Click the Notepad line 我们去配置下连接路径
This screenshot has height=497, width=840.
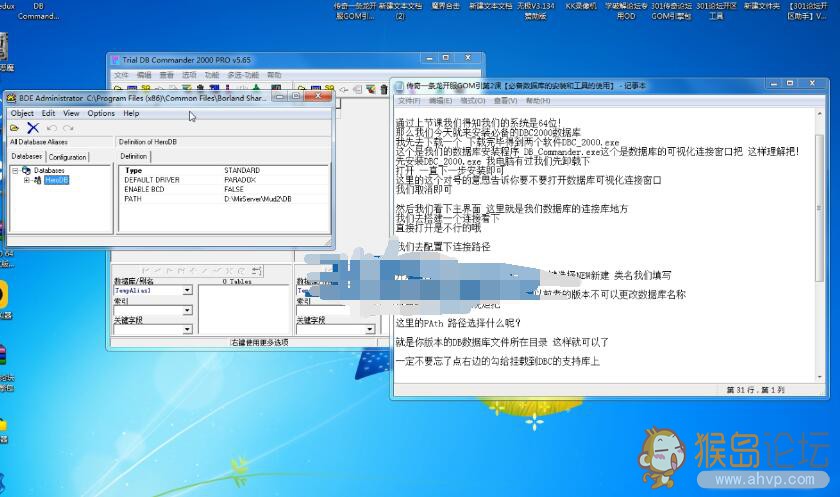pyautogui.click(x=443, y=247)
